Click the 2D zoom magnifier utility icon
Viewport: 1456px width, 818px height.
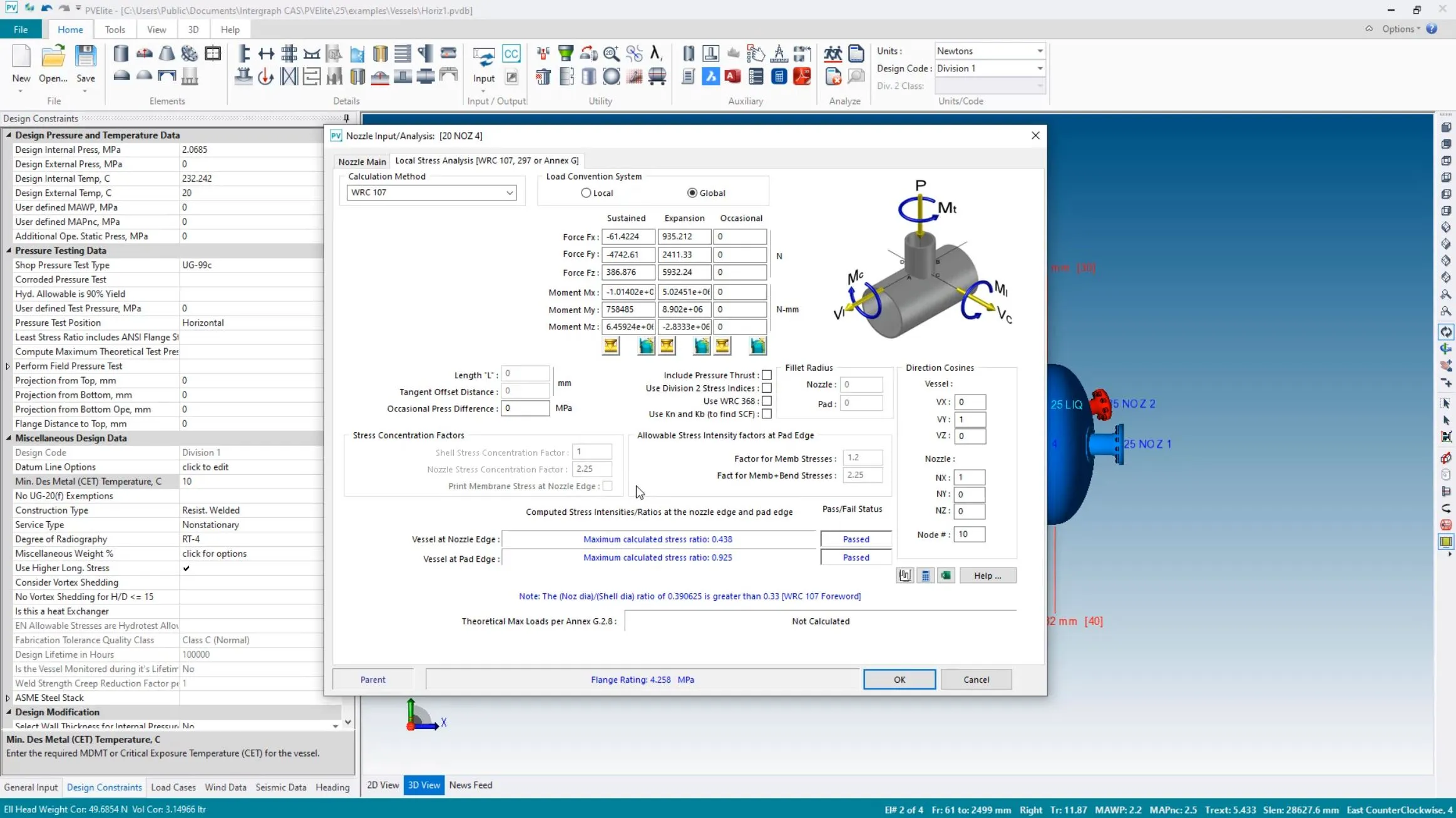pyautogui.click(x=612, y=54)
